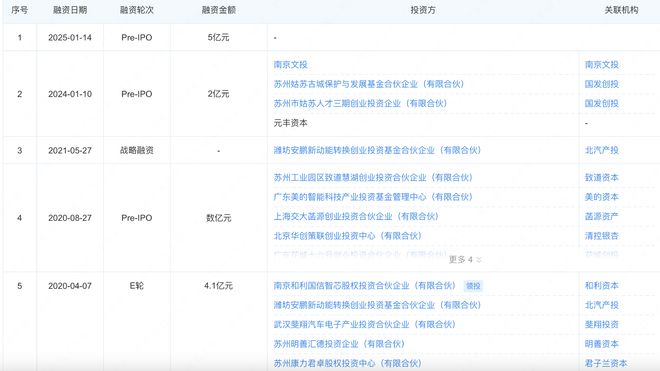This screenshot has width=660, height=371.
Task: Open related institution 美的资本
Action: tap(601, 197)
